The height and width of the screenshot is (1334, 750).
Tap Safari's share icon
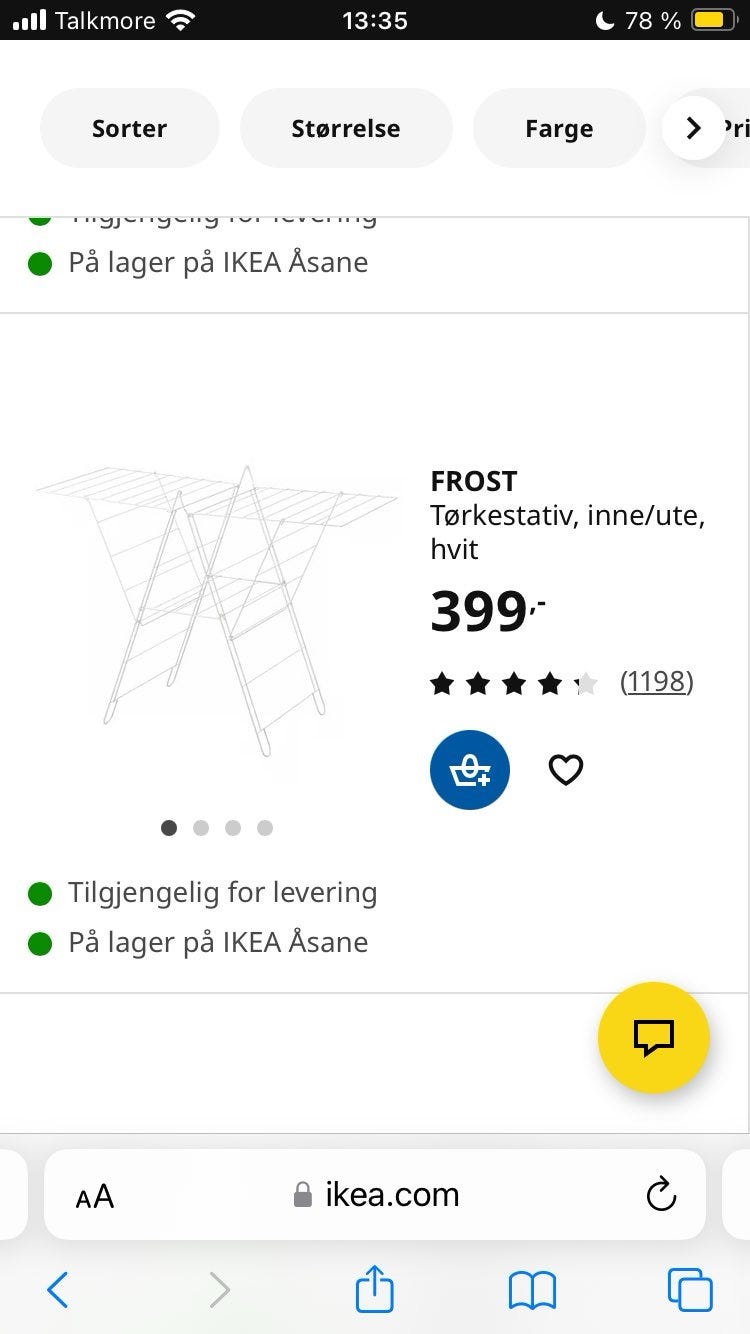click(x=375, y=1289)
